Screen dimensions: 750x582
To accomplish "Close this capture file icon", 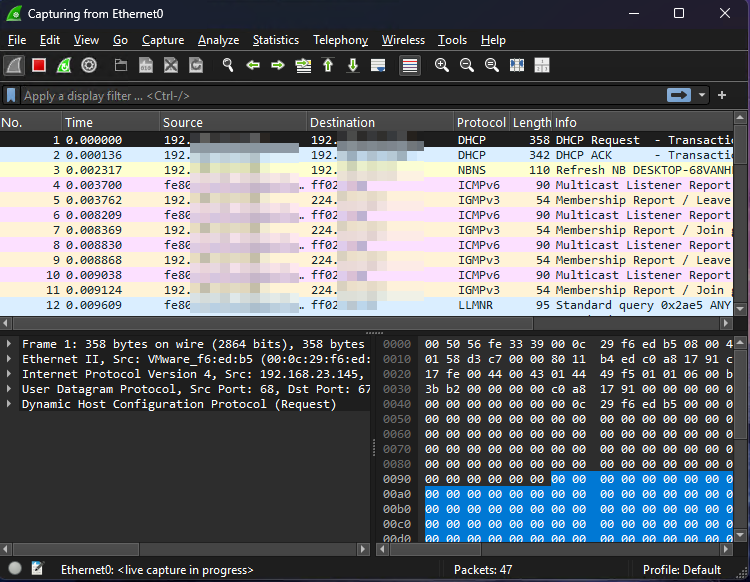I will [171, 65].
